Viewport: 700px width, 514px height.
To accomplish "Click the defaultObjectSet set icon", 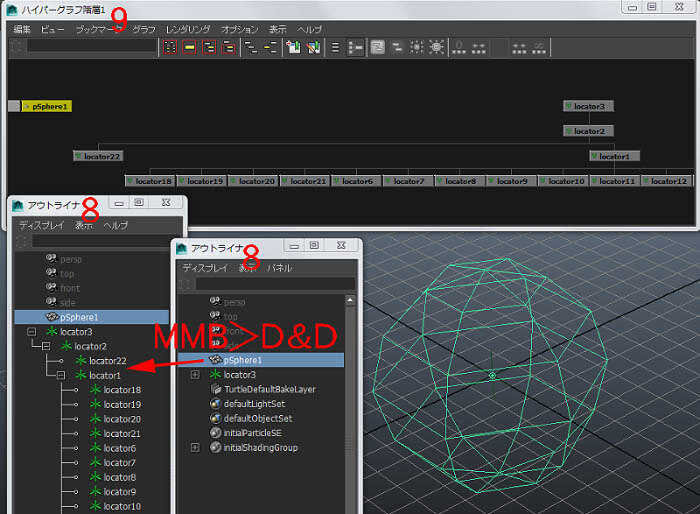I will [215, 419].
